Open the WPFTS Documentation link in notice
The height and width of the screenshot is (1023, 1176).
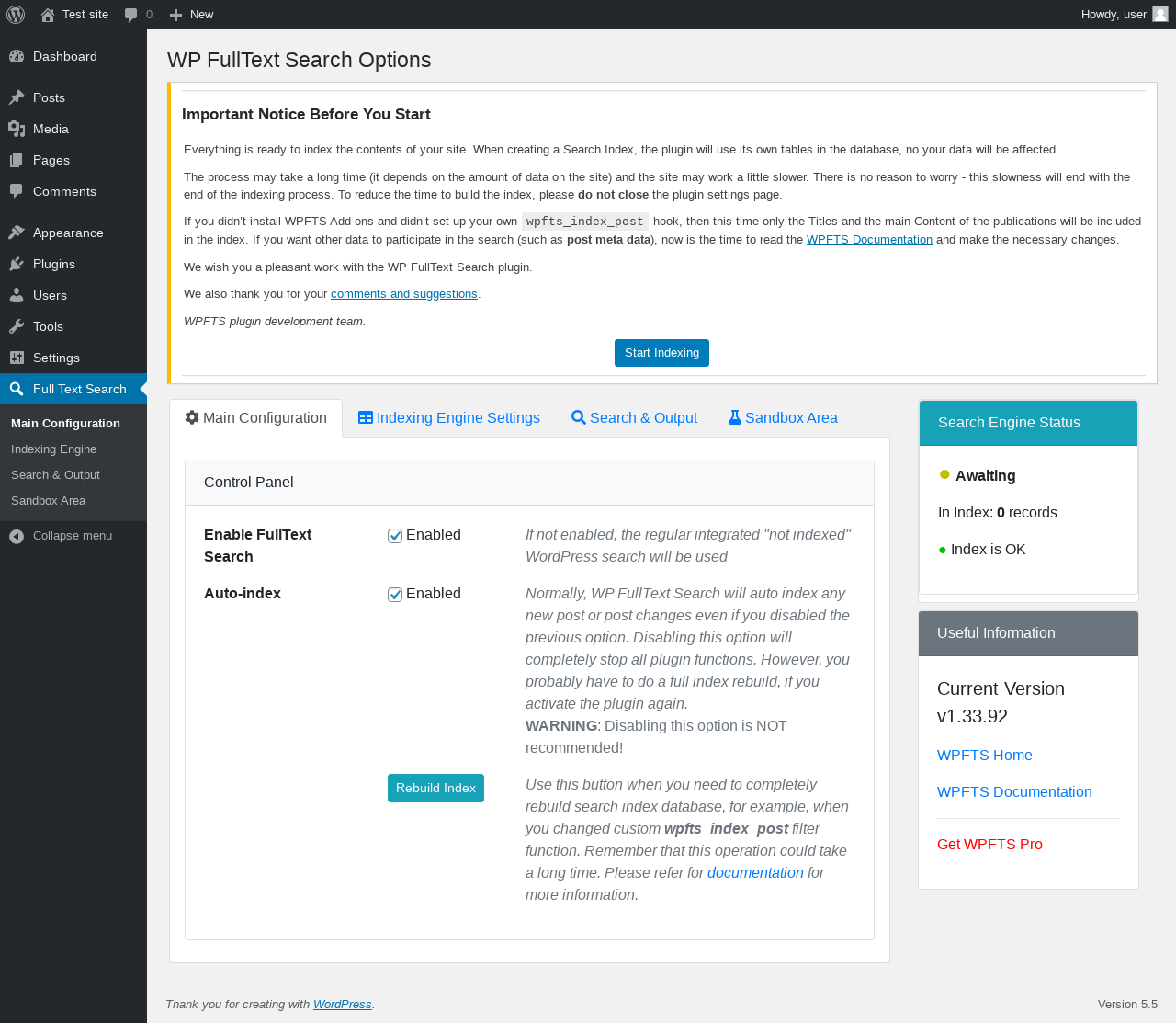pyautogui.click(x=869, y=240)
